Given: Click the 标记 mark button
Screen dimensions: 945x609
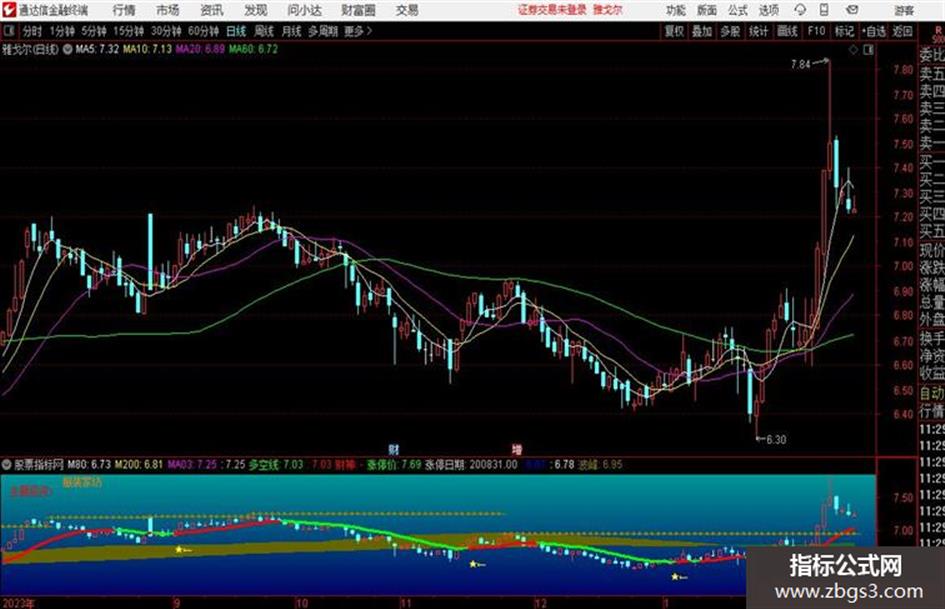Looking at the screenshot, I should point(844,31).
